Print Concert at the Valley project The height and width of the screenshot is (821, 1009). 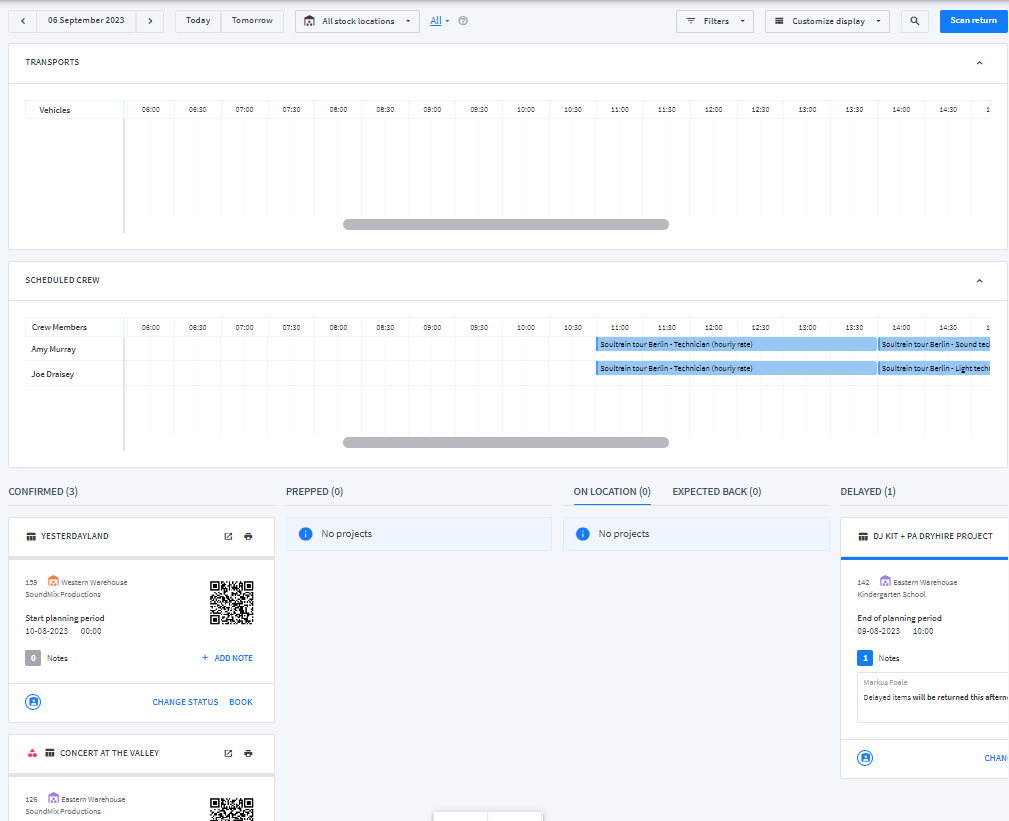248,753
